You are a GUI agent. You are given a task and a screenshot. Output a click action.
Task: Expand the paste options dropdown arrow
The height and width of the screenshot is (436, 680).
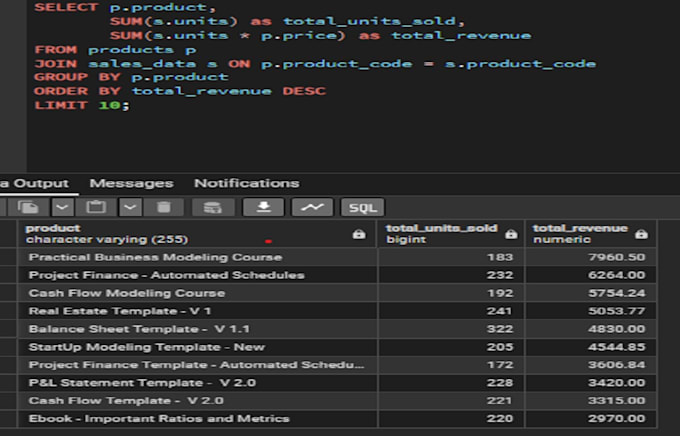[130, 207]
